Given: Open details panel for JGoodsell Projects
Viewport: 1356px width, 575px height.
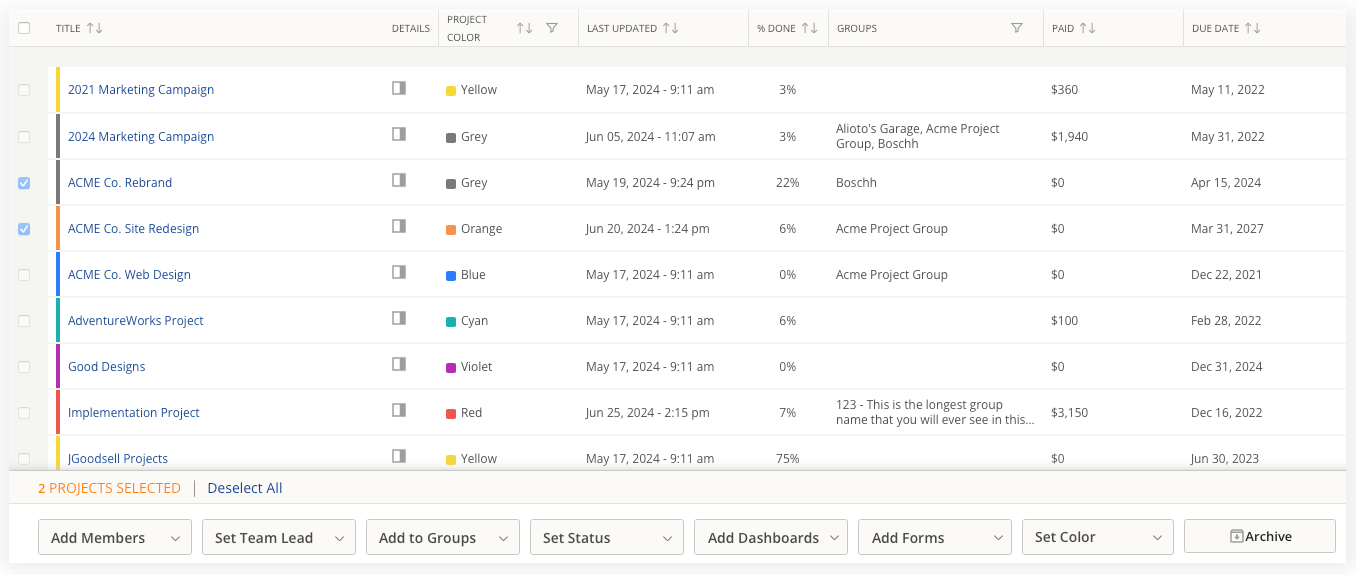Looking at the screenshot, I should point(399,456).
